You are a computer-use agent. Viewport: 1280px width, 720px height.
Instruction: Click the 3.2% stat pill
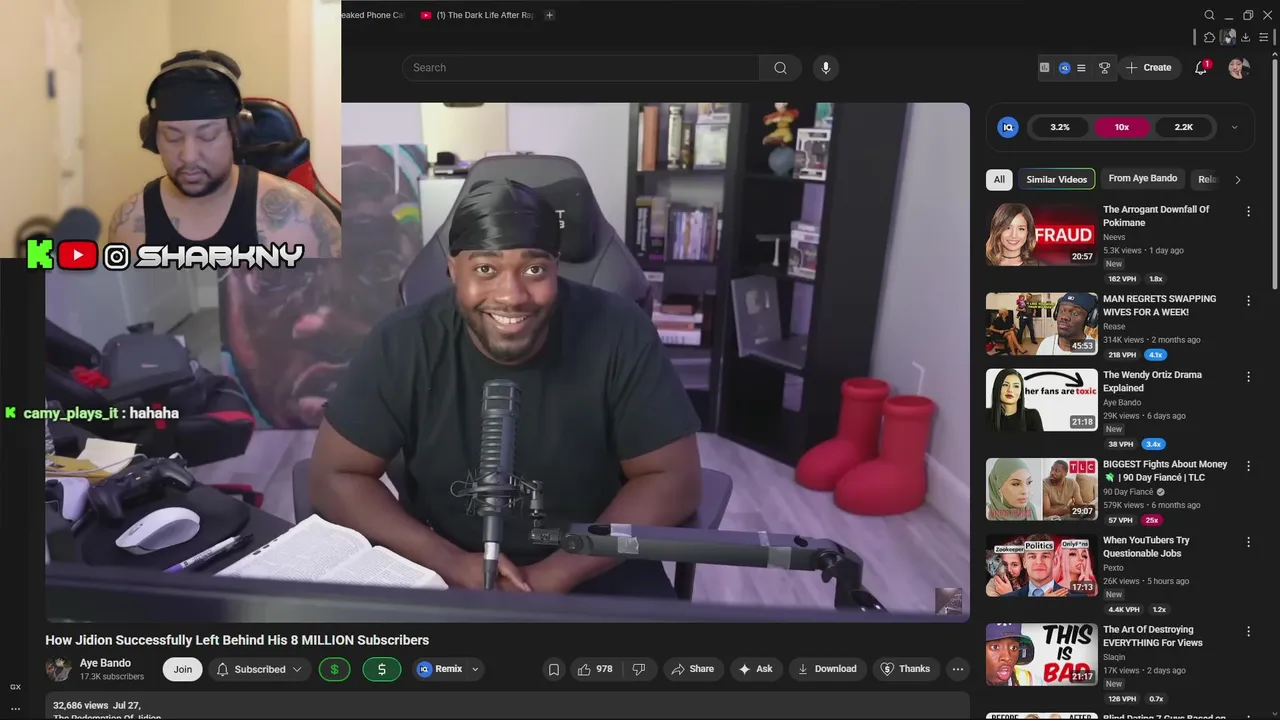[x=1060, y=127]
